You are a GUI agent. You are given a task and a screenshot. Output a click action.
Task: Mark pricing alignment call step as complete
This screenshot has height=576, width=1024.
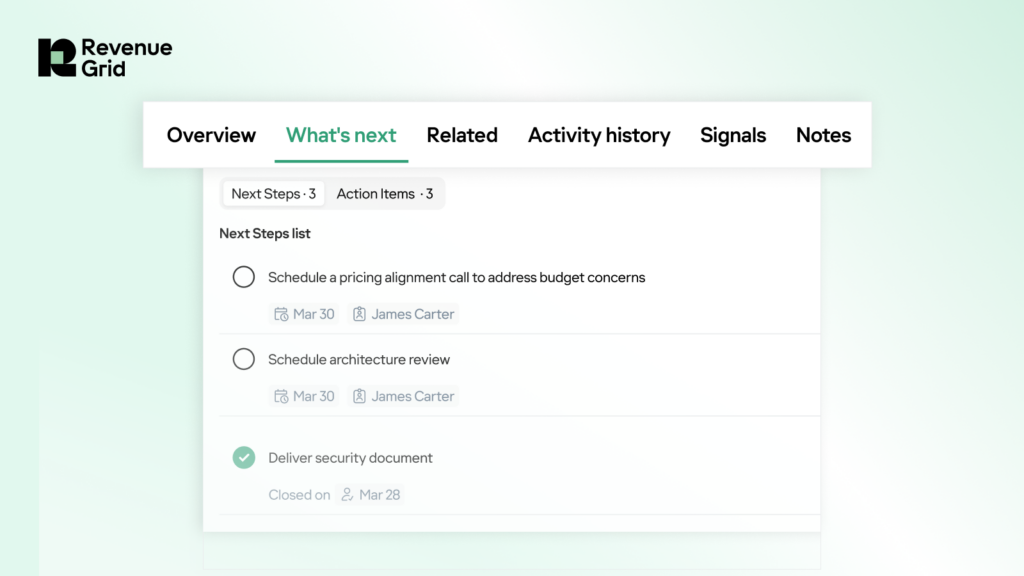(x=243, y=277)
